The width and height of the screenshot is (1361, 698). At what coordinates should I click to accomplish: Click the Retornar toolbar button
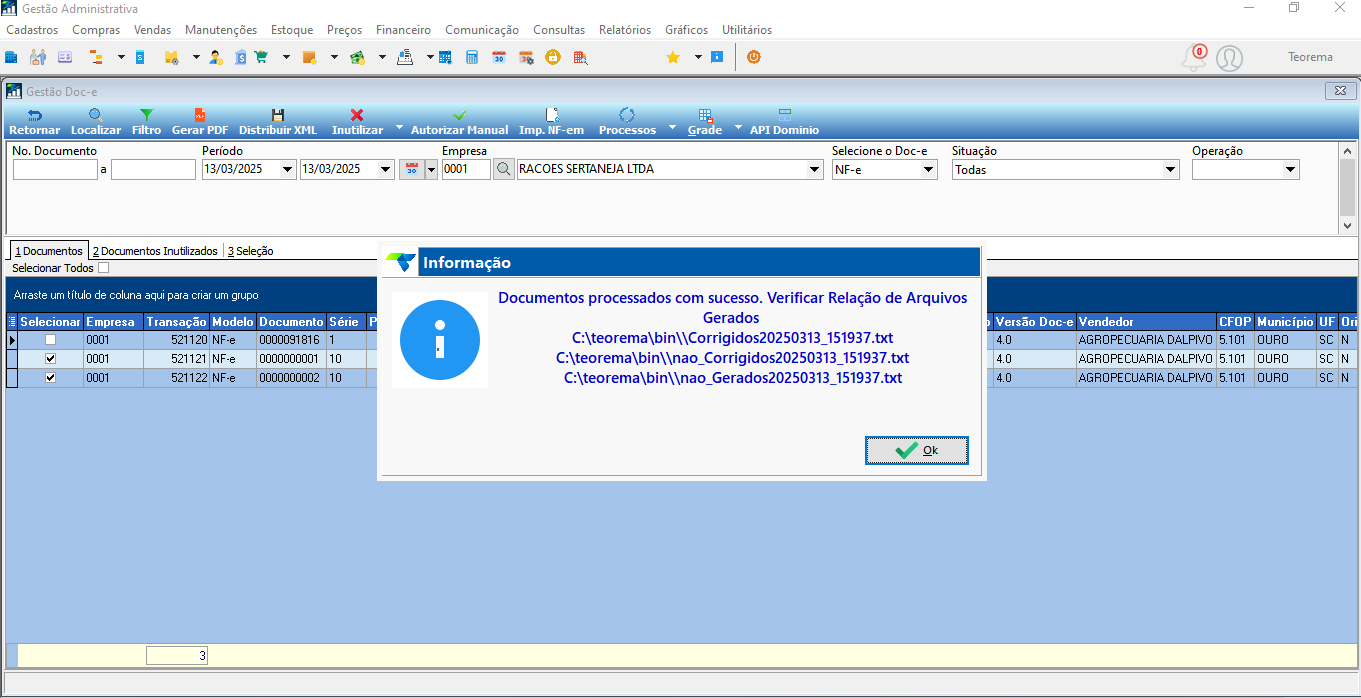click(x=34, y=122)
